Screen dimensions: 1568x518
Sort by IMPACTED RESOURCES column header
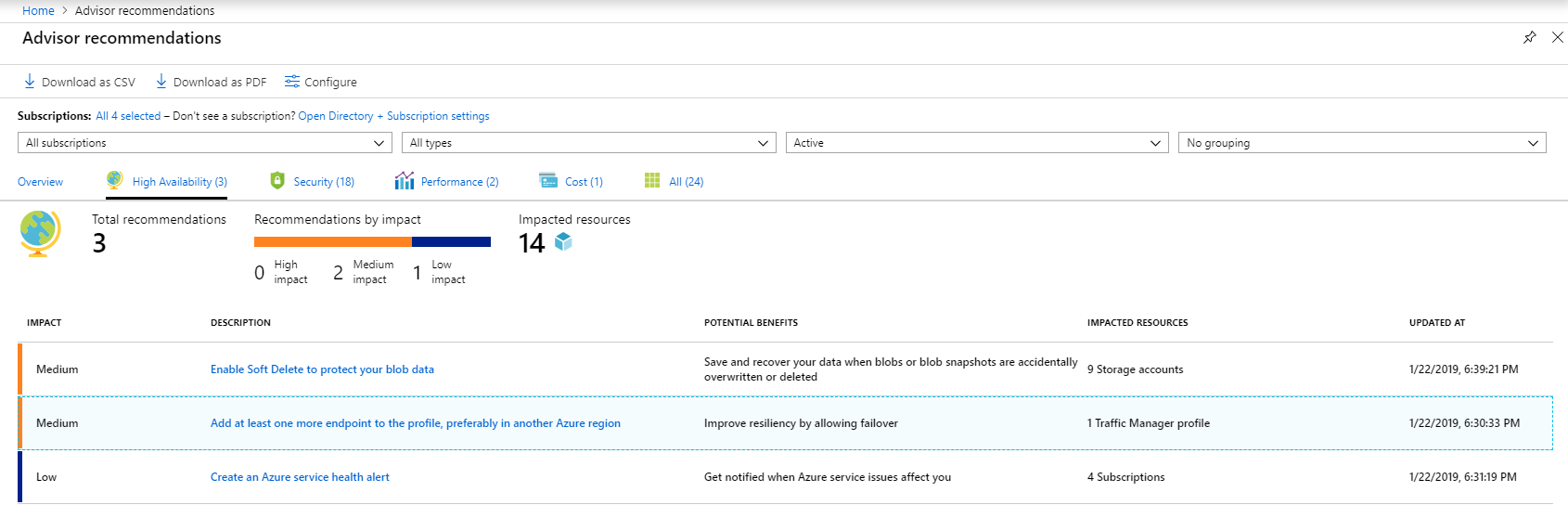point(1137,323)
